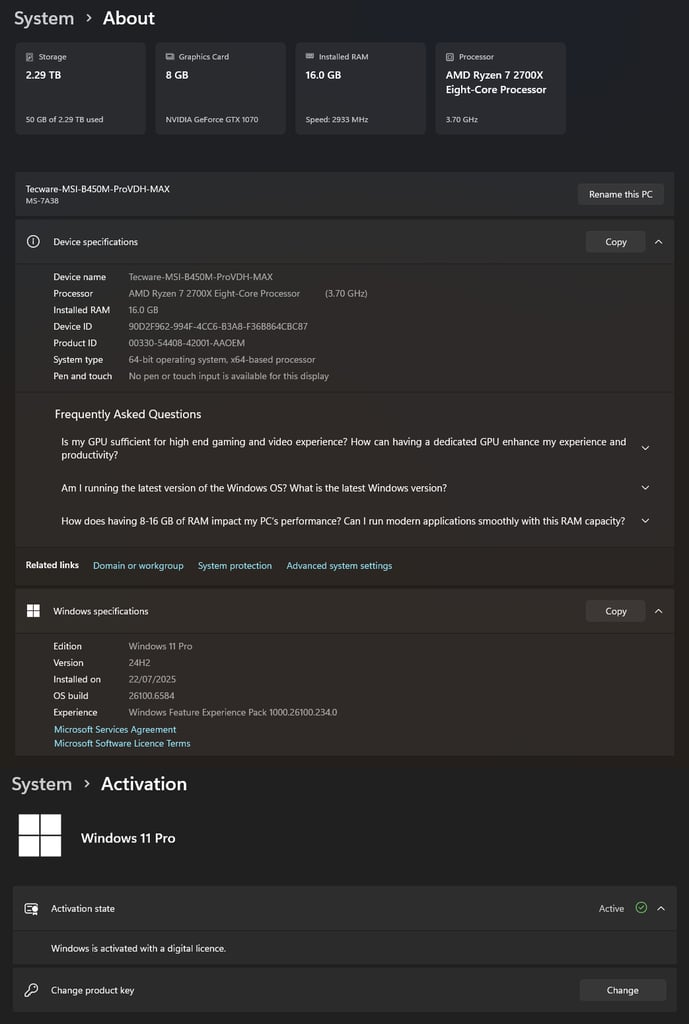Click the Graphics Card icon
The image size is (689, 1024).
[x=170, y=57]
